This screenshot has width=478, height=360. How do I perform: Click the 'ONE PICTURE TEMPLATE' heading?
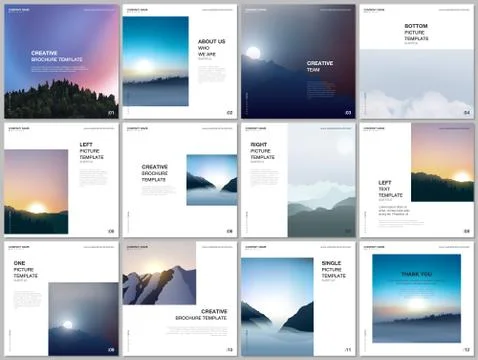tap(26, 269)
